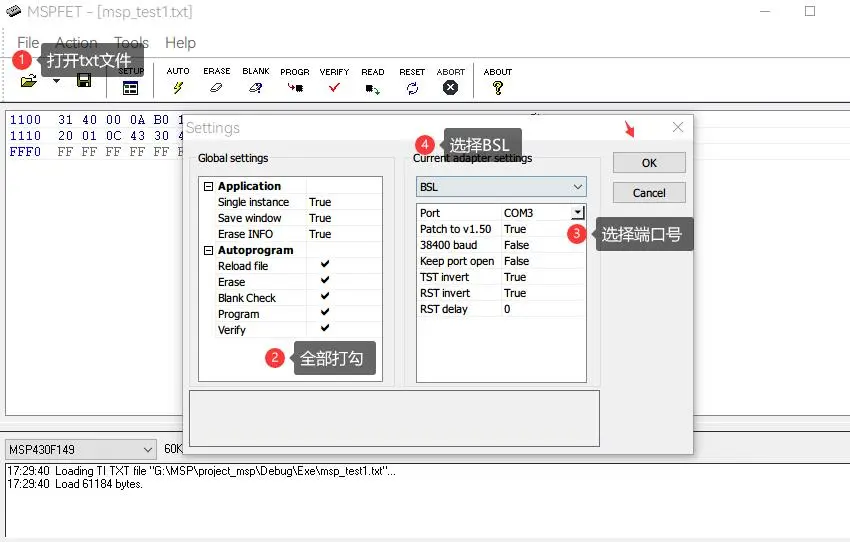Viewport: 850px width, 542px height.
Task: Open the MSP430F149 device dropdown
Action: click(148, 450)
